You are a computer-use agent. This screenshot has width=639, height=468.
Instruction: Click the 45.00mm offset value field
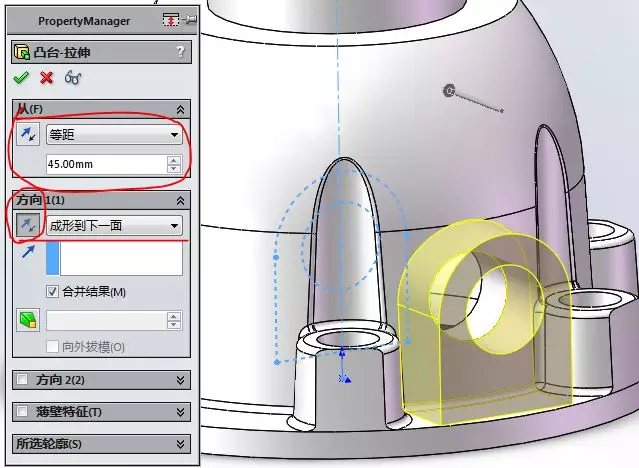point(107,164)
